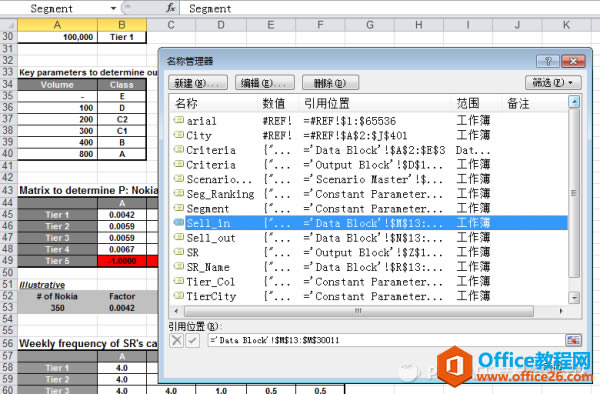Open the Name Box dropdown arrow
Image resolution: width=600 pixels, height=394 pixels.
pyautogui.click(x=113, y=8)
